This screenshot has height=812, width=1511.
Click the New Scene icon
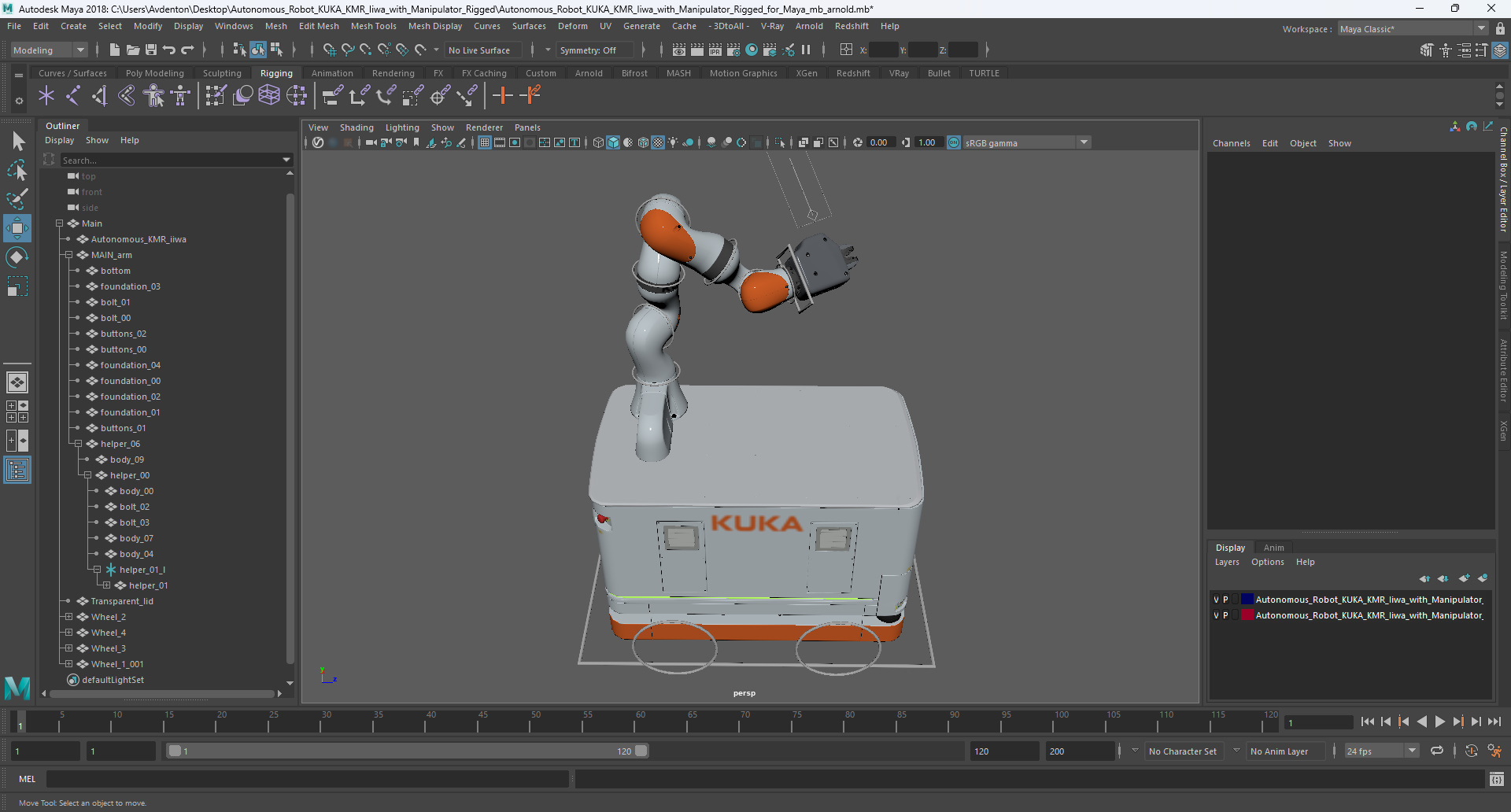(x=114, y=50)
